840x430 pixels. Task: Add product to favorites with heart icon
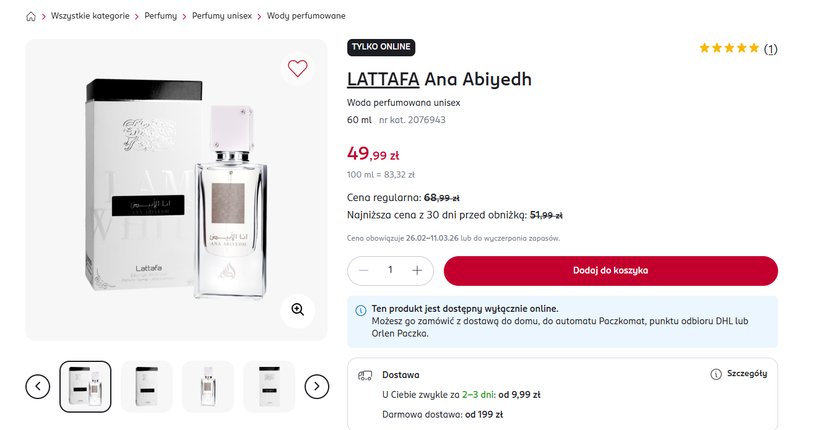point(297,69)
